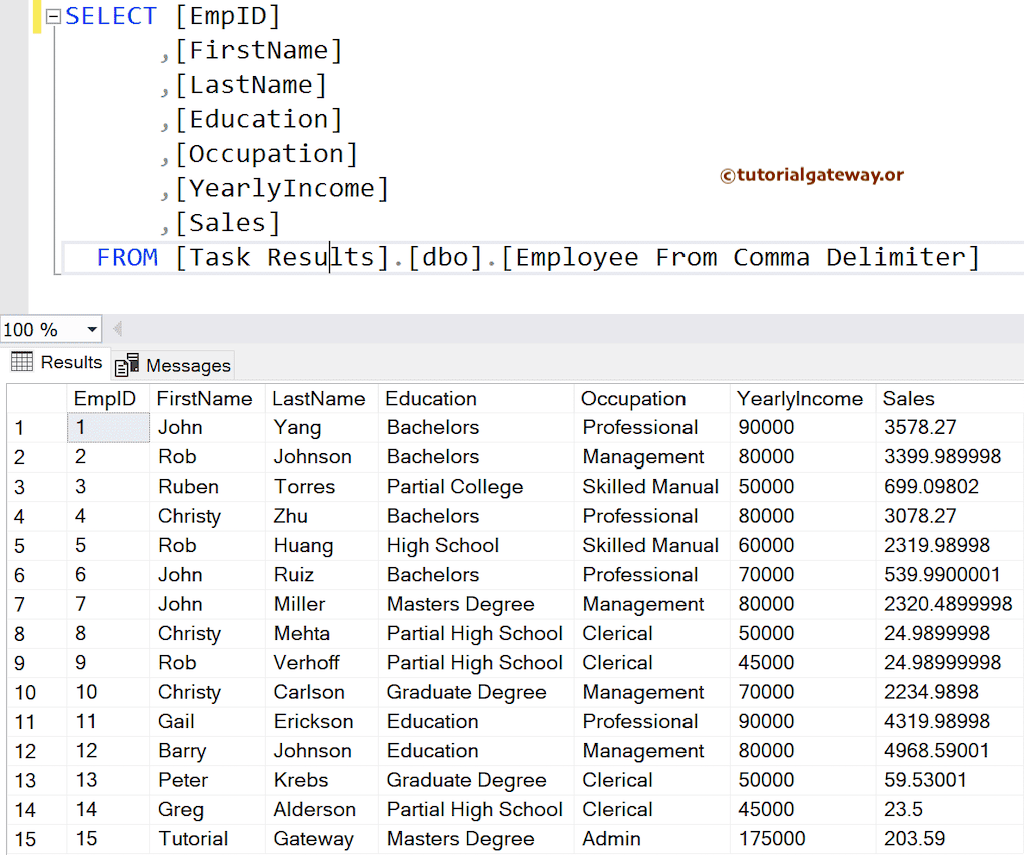Screen dimensions: 1024x855
Task: Select row header 15 in results grid
Action: (x=37, y=839)
